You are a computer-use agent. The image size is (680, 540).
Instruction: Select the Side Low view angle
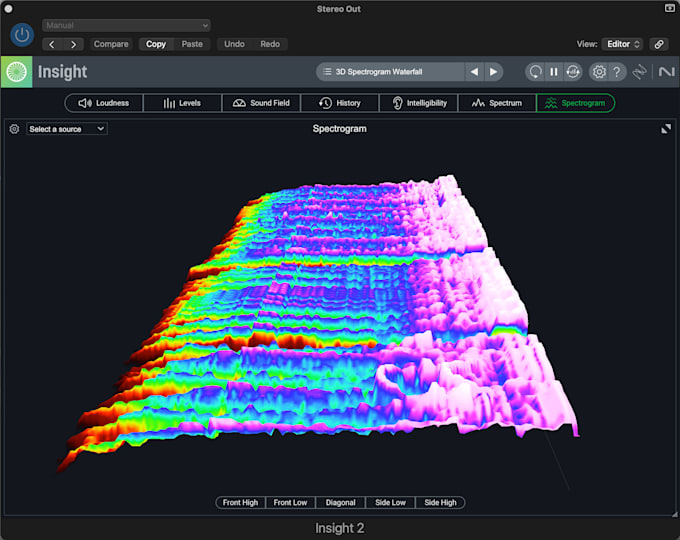(390, 503)
